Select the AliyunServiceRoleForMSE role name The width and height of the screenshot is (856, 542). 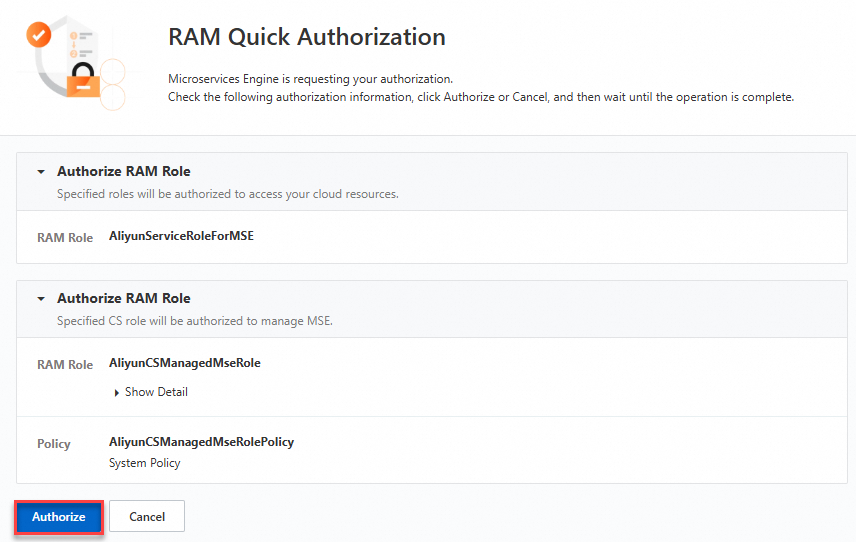coord(182,237)
